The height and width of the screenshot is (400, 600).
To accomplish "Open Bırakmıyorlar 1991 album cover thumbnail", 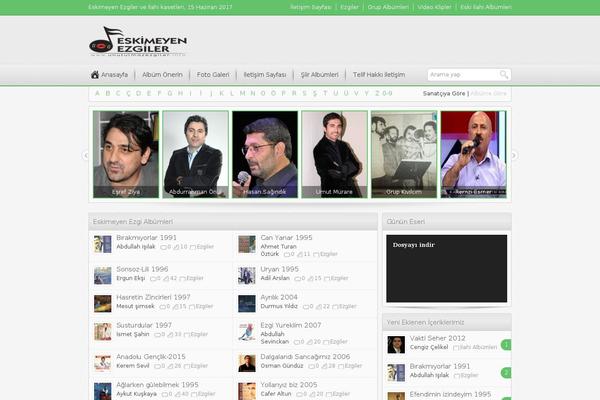I will [103, 244].
